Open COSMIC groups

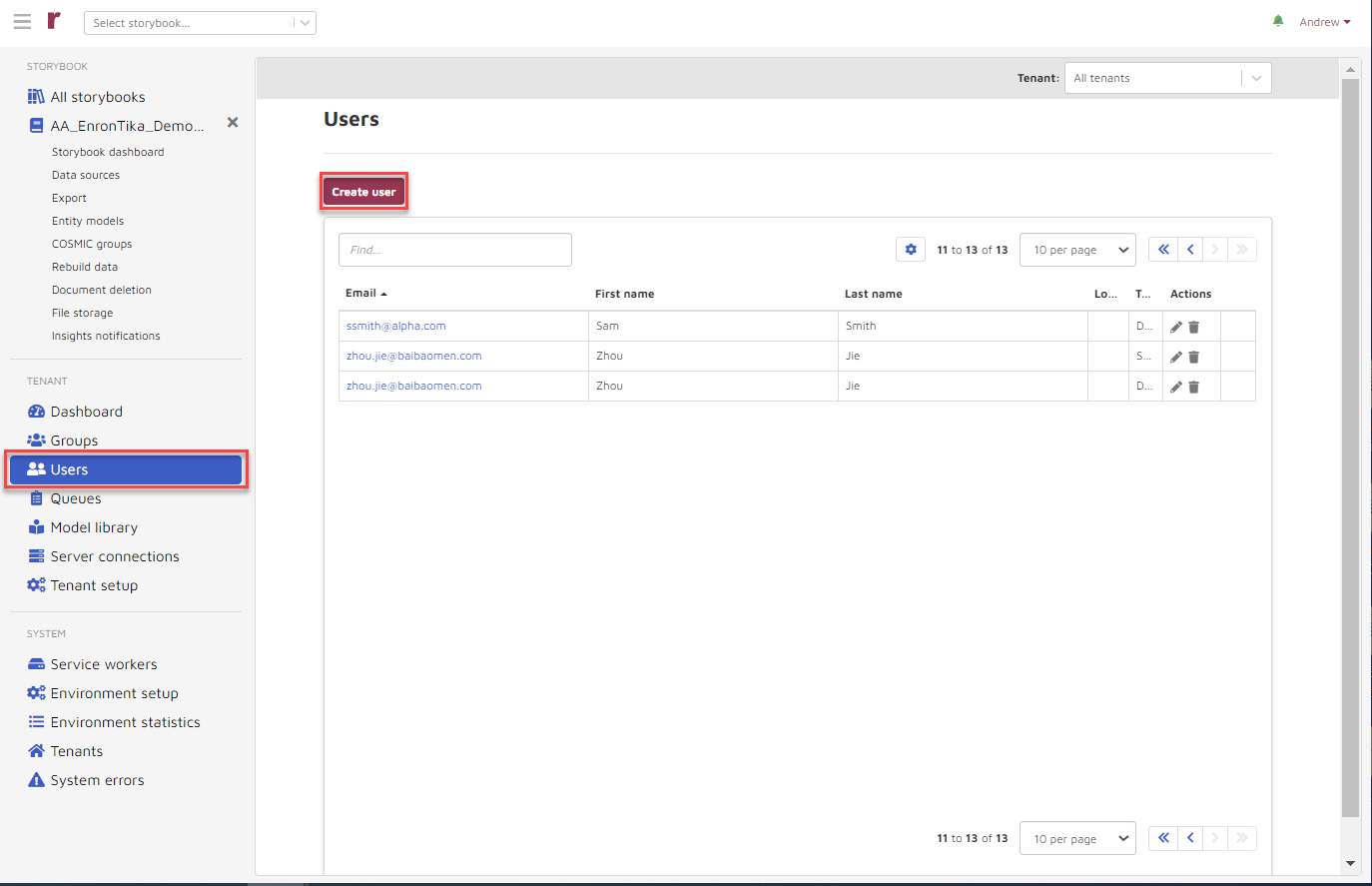coord(92,244)
